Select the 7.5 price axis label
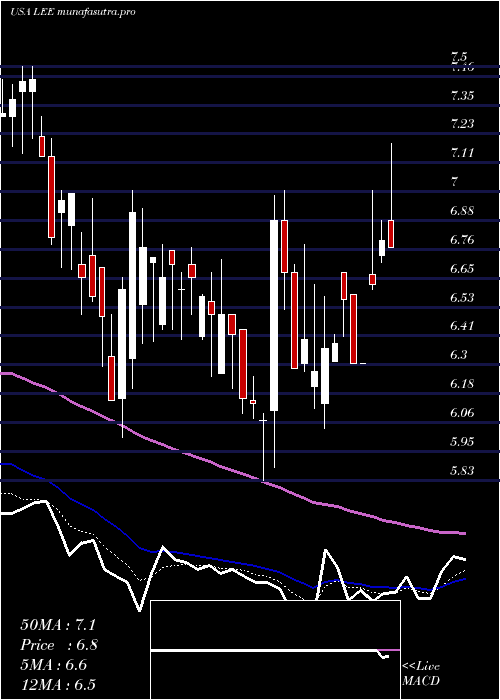The width and height of the screenshot is (500, 700). tap(459, 57)
